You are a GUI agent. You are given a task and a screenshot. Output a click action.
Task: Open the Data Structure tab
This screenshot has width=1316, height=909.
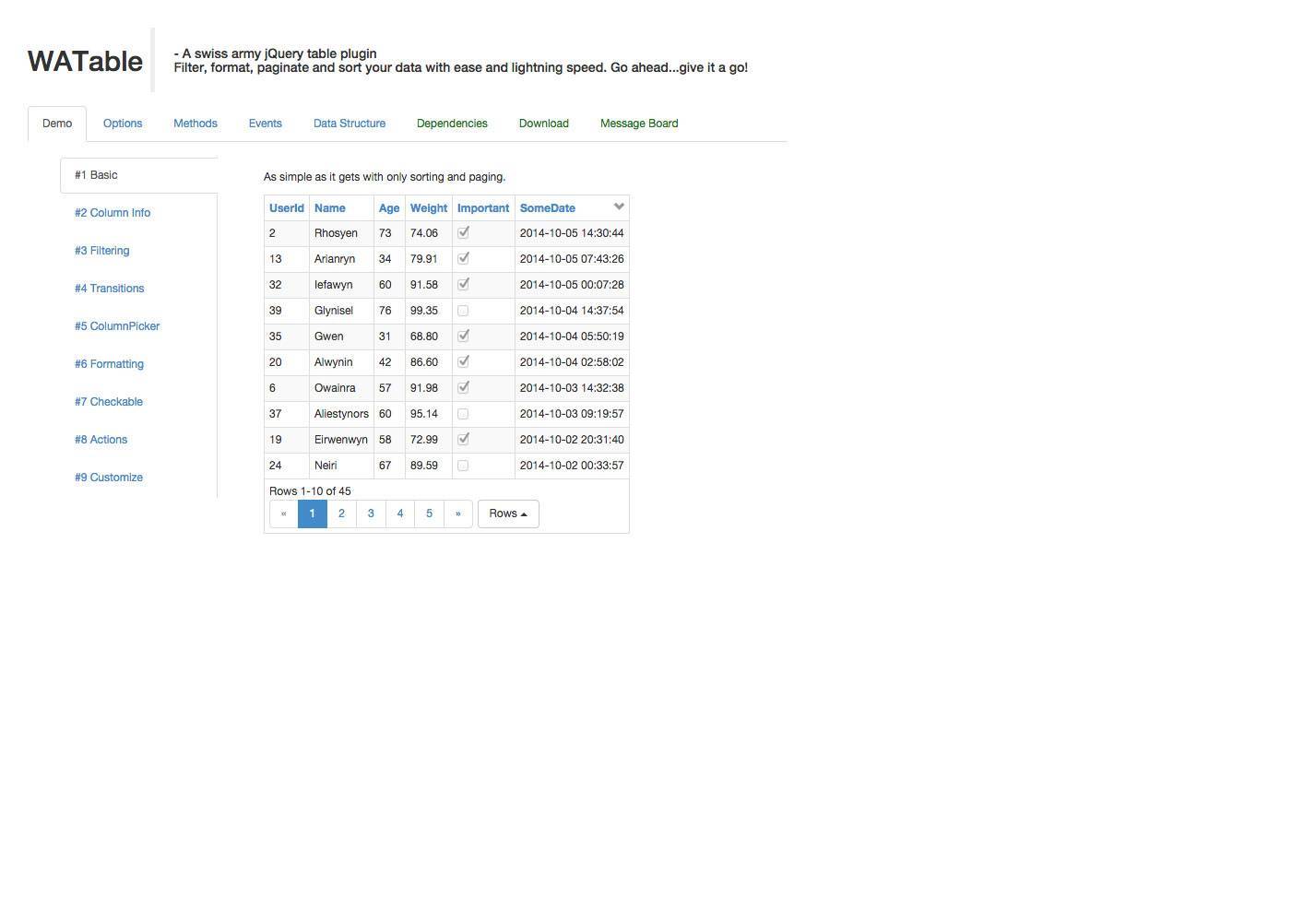tap(350, 124)
